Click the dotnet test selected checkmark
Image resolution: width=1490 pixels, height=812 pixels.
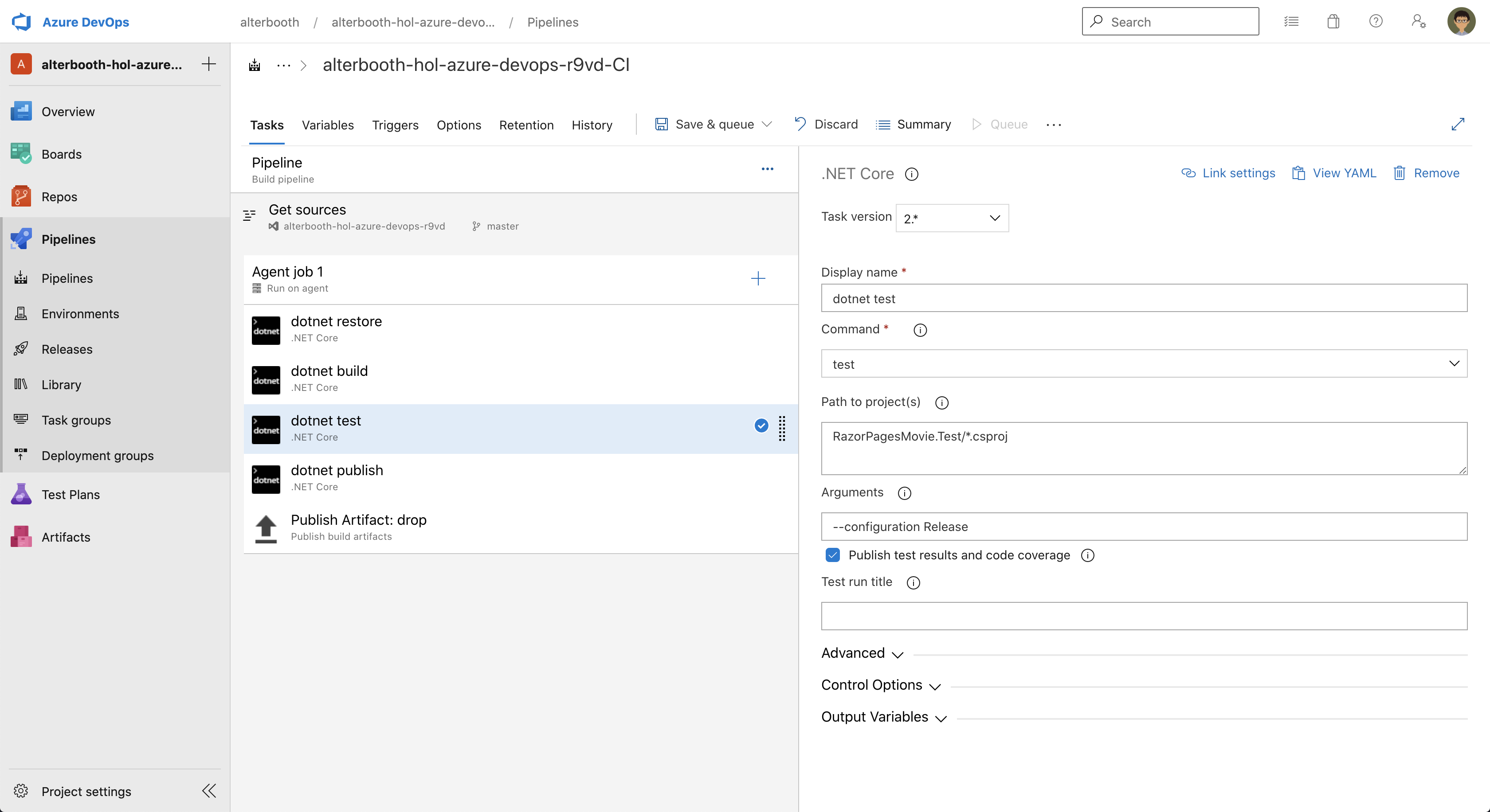pos(761,426)
